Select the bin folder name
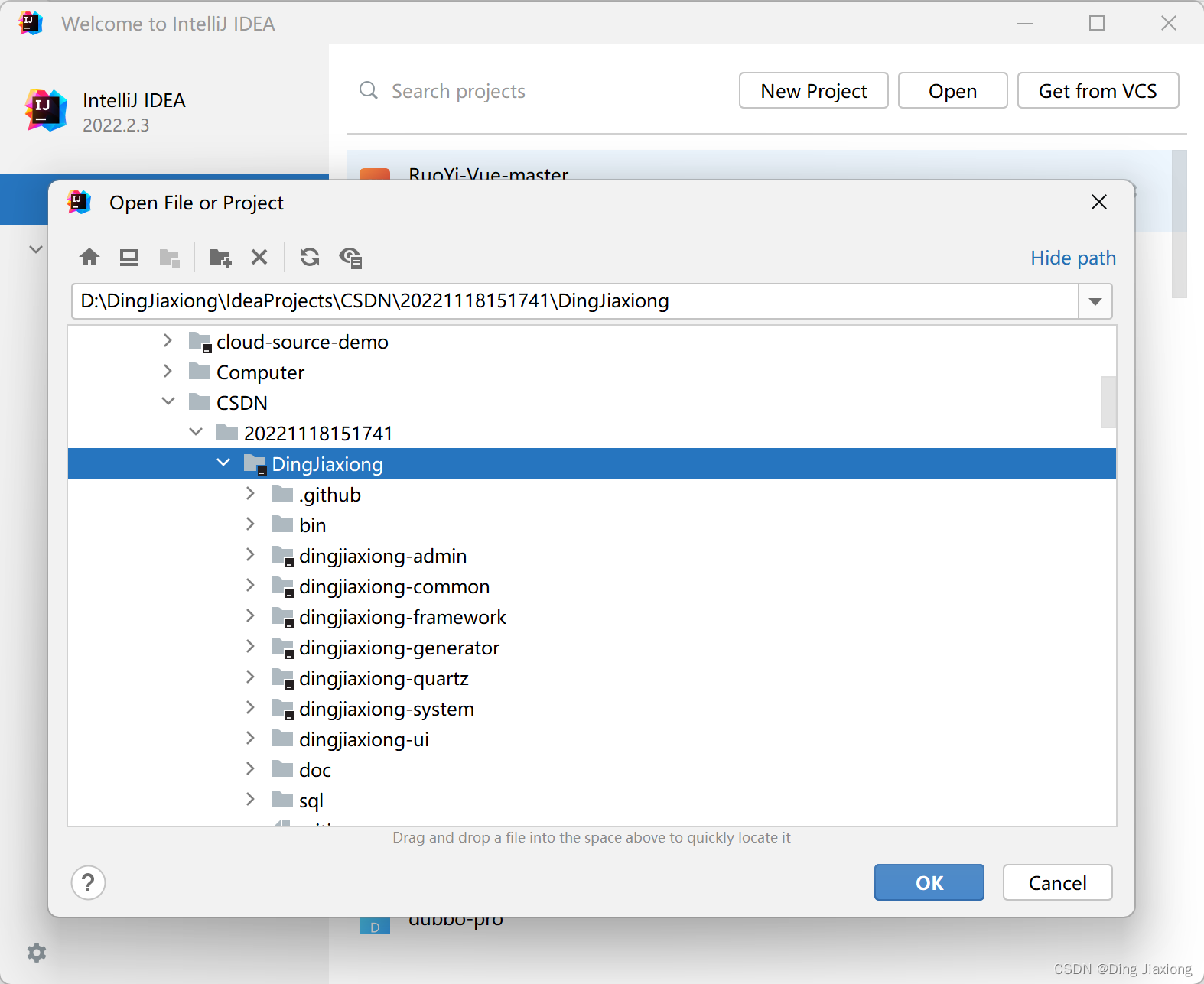The image size is (1204, 984). (313, 525)
